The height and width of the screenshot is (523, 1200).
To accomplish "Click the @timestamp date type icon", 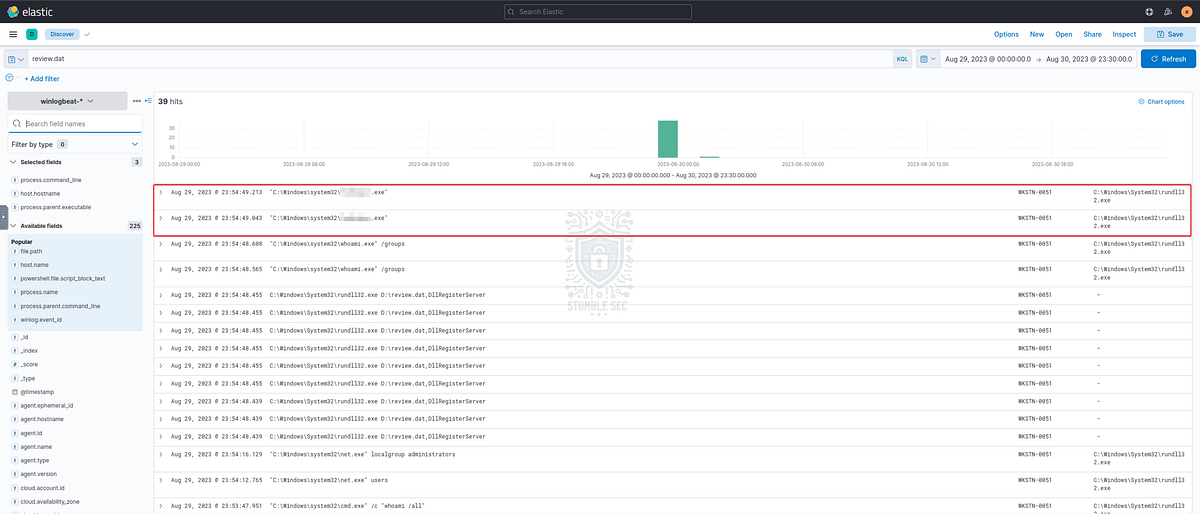I will tap(14, 392).
